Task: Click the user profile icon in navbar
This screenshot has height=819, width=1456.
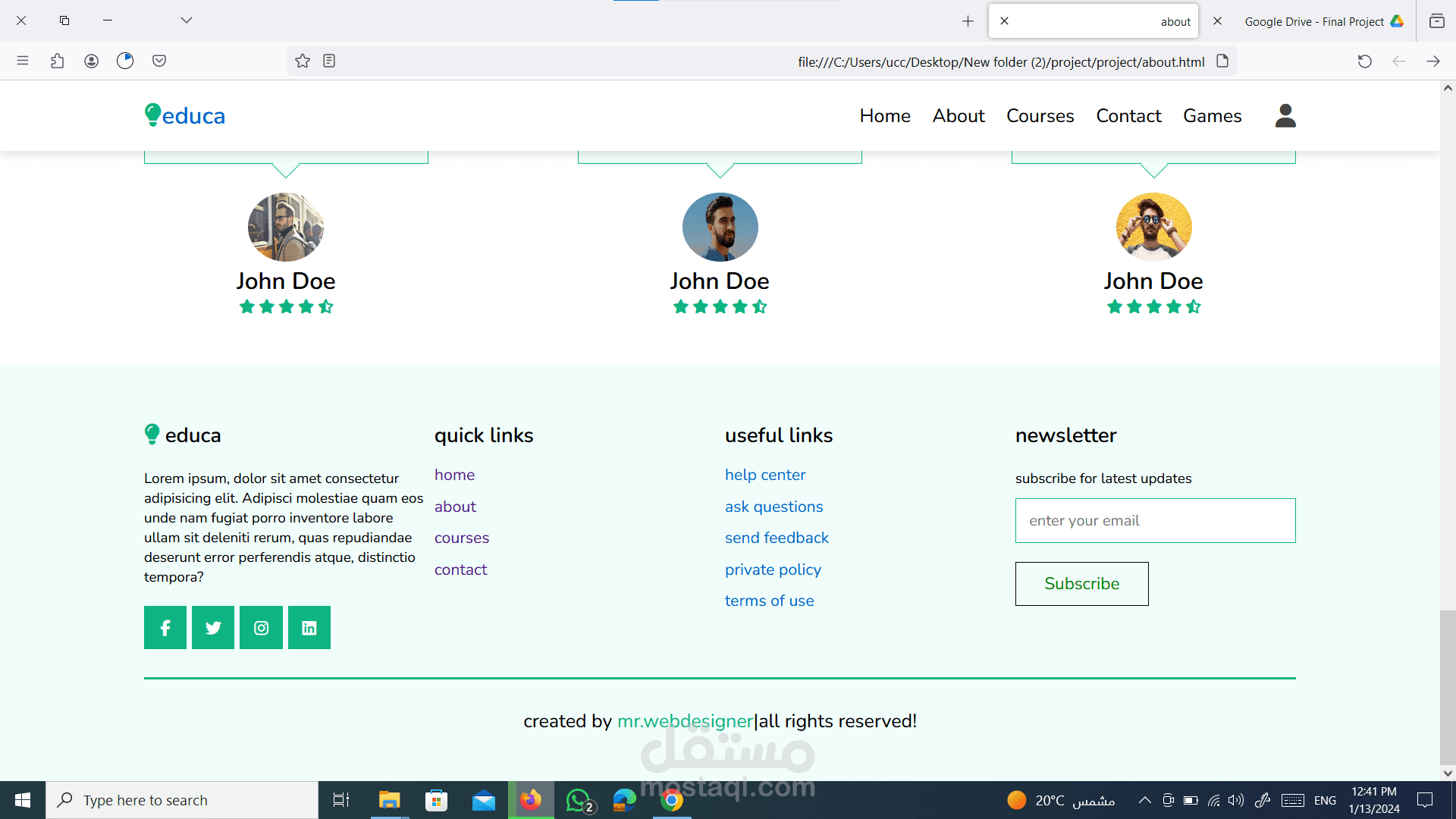Action: 1285,116
